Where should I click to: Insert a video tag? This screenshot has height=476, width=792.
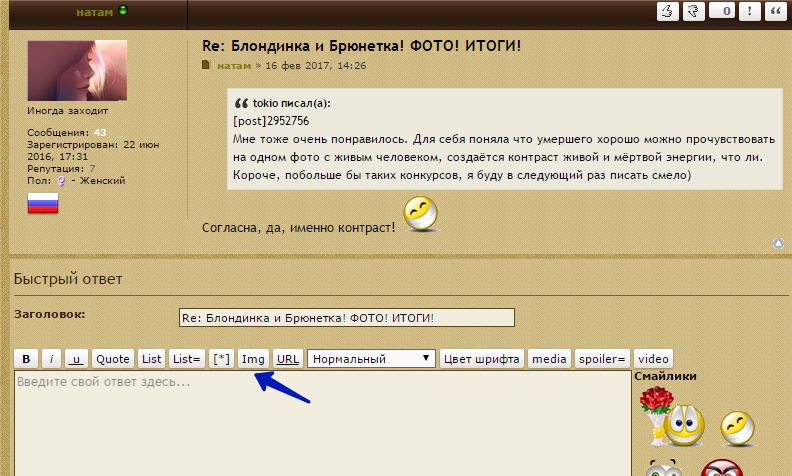(x=653, y=359)
